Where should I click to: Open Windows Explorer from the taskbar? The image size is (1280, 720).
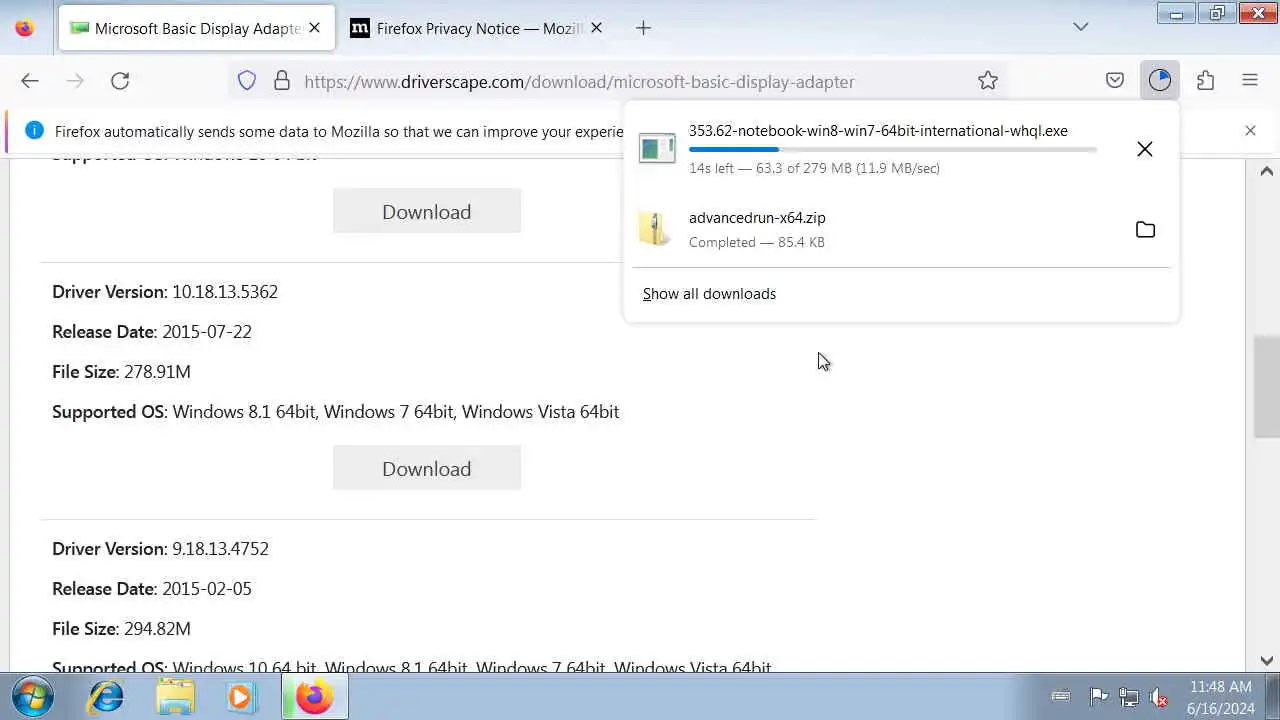tap(176, 696)
